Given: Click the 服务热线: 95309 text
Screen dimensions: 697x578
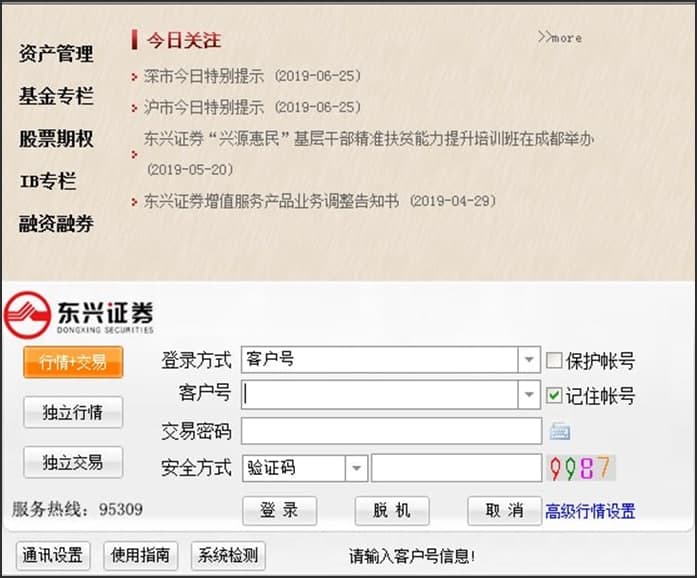Looking at the screenshot, I should coord(77,509).
